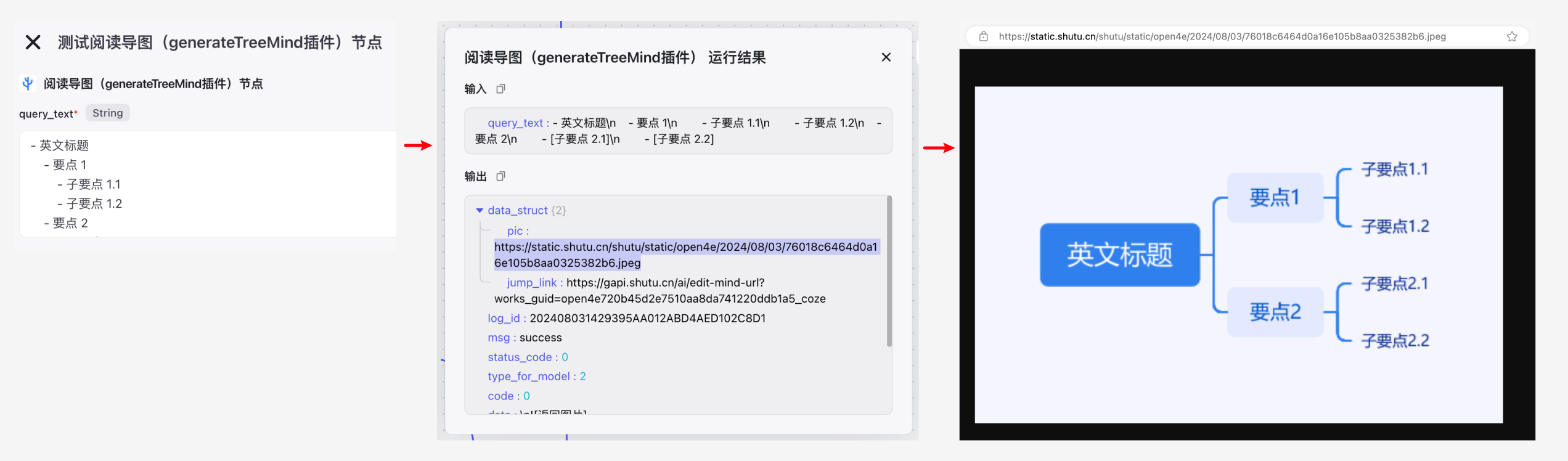
Task: Close the 运行结果 dialog
Action: point(886,57)
